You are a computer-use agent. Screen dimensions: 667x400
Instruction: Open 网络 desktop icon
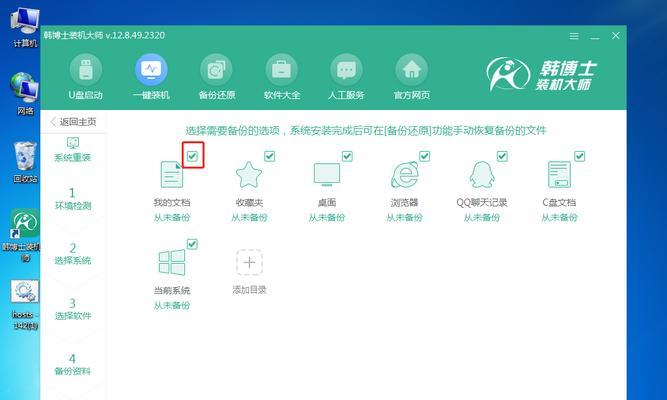click(25, 94)
